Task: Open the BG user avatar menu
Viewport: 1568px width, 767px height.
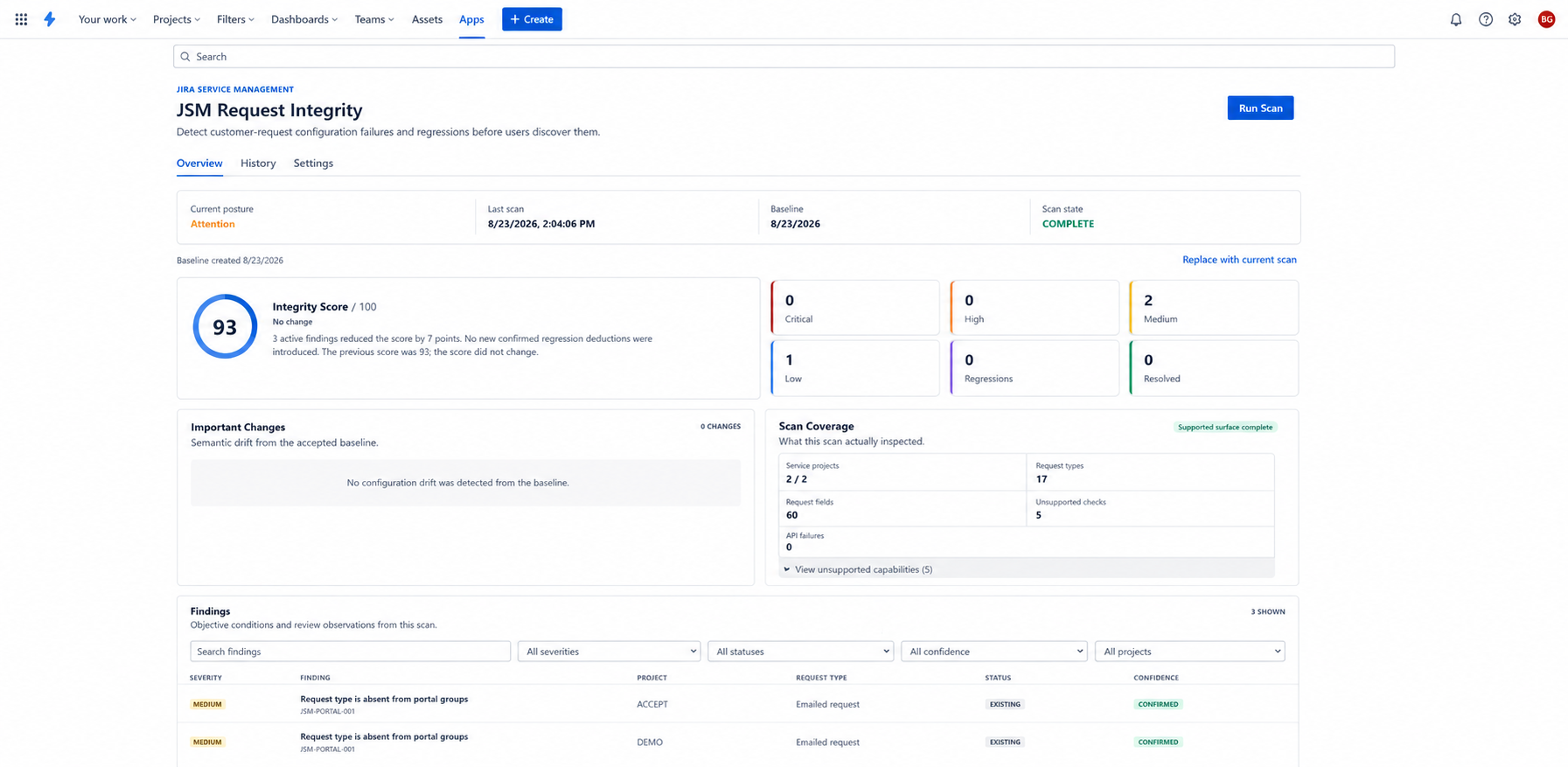Action: [x=1546, y=19]
